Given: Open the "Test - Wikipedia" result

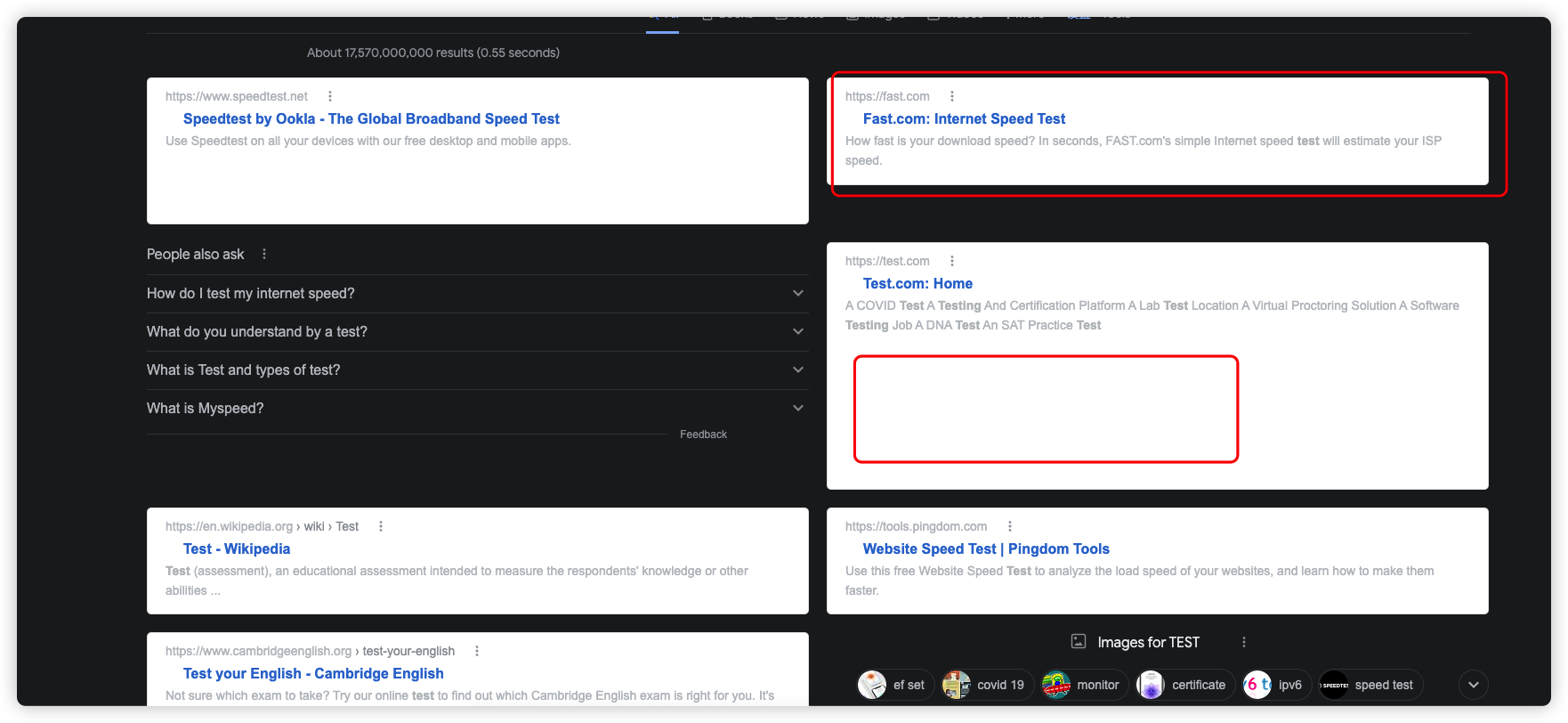Looking at the screenshot, I should [x=237, y=548].
